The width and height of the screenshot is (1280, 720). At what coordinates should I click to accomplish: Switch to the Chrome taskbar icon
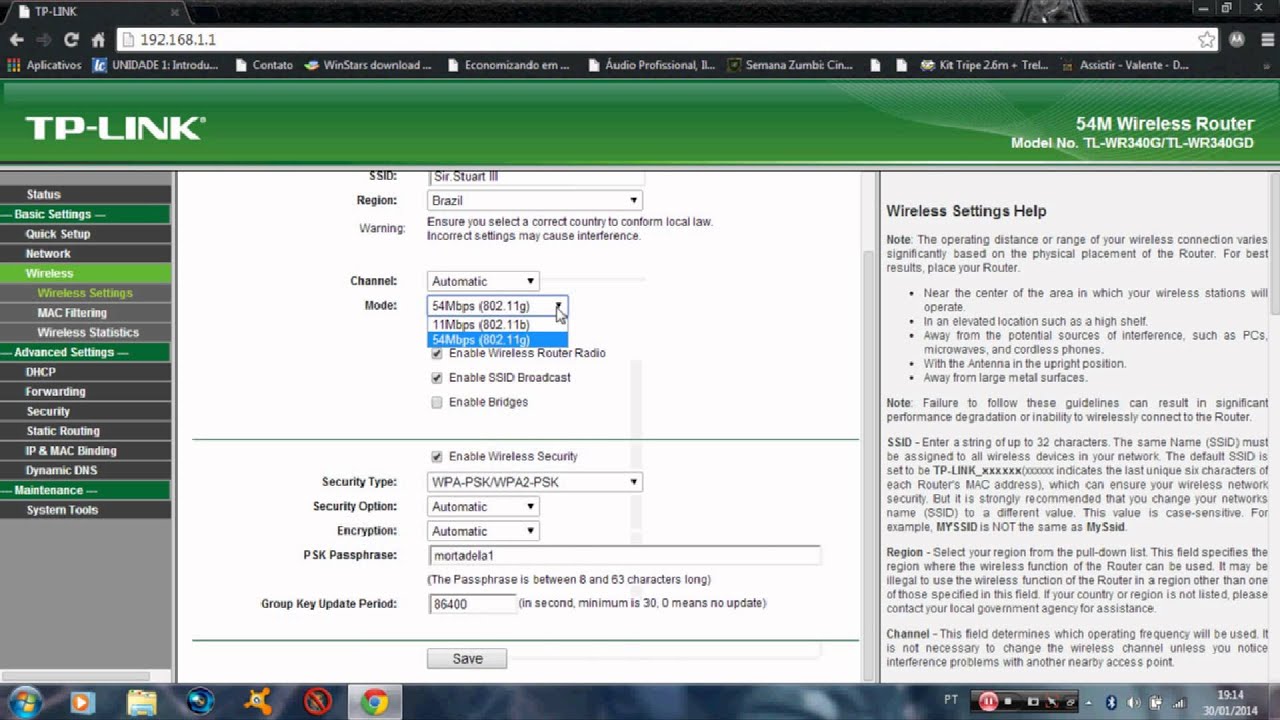pyautogui.click(x=375, y=702)
